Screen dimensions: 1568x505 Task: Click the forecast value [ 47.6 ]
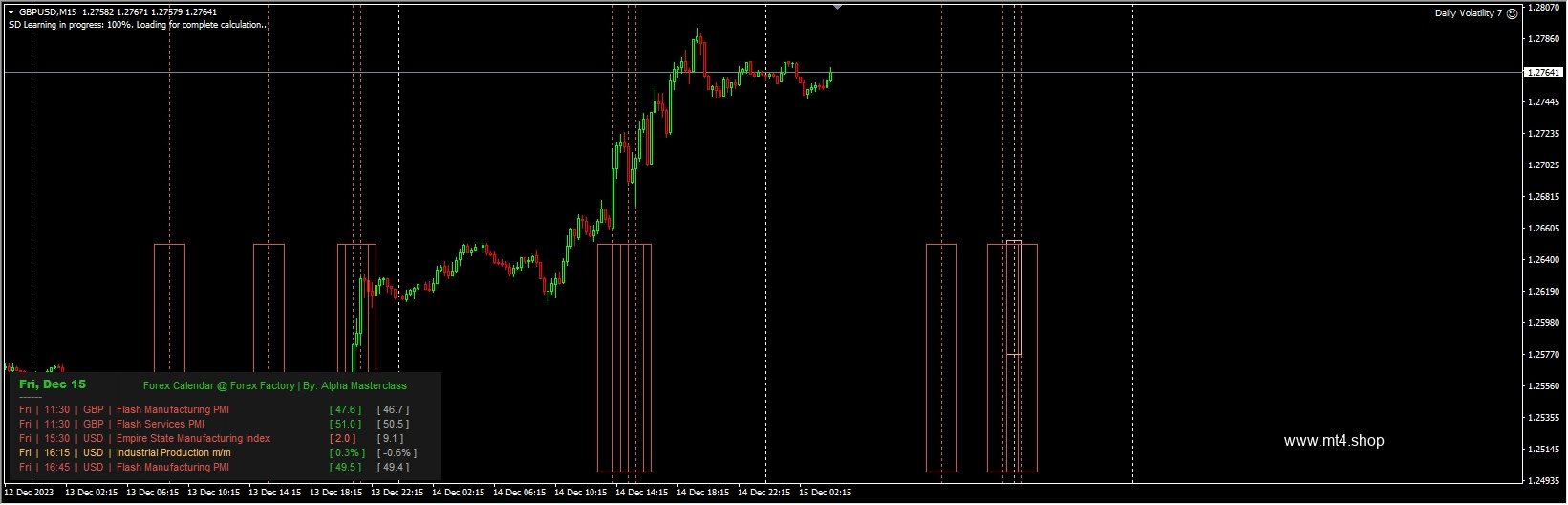click(x=346, y=409)
